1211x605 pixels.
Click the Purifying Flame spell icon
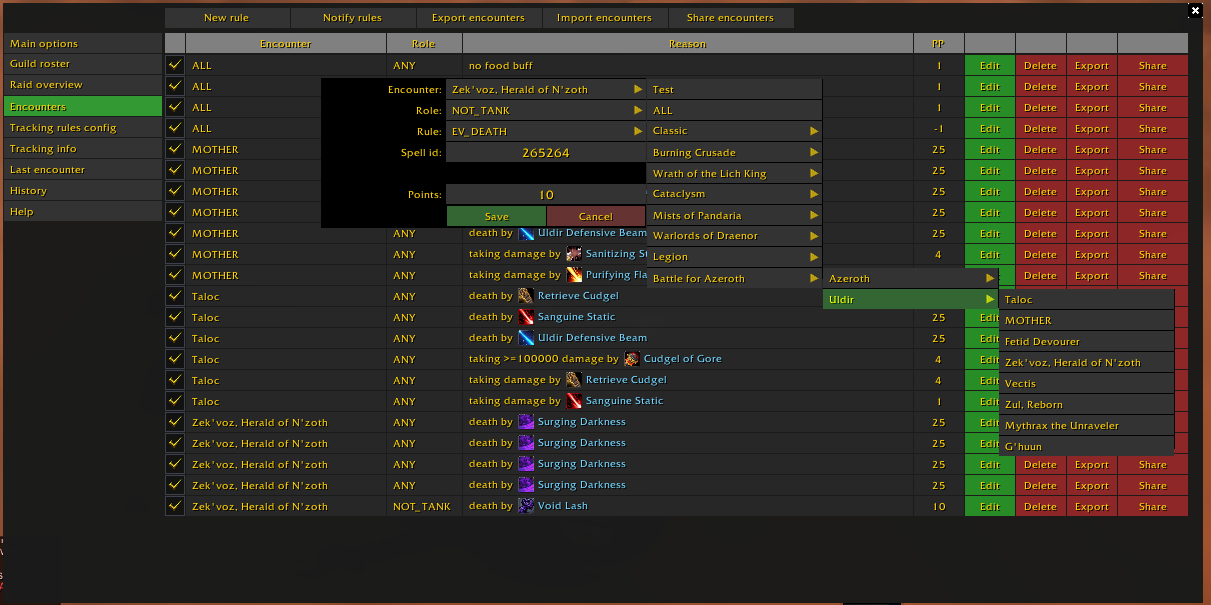coord(574,275)
